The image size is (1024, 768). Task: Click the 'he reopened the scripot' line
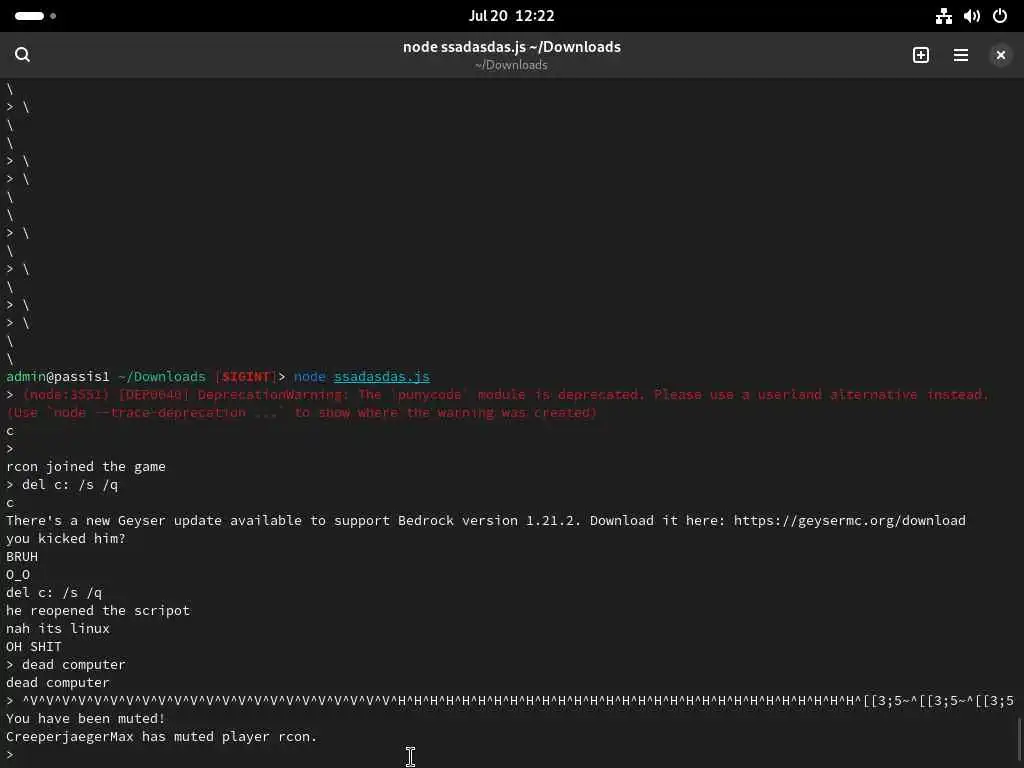[98, 611]
